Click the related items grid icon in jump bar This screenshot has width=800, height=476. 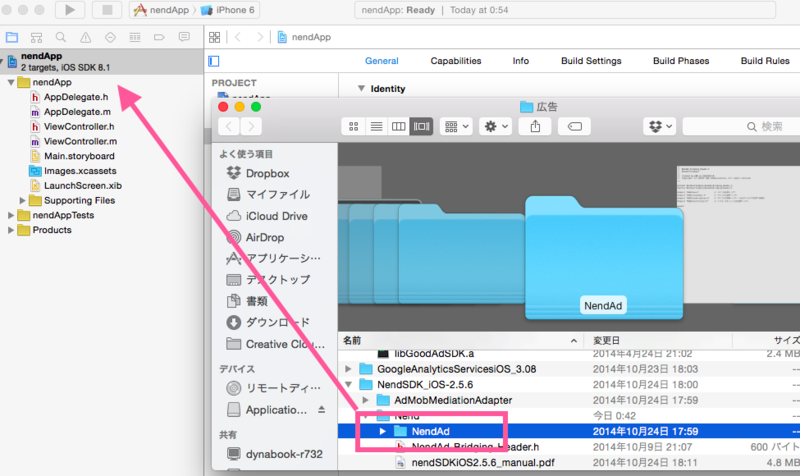click(215, 37)
